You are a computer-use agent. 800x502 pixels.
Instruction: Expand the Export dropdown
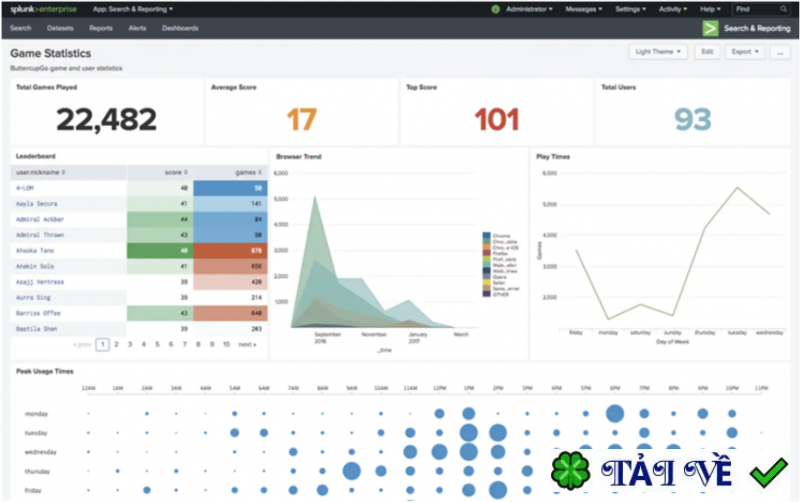[744, 52]
